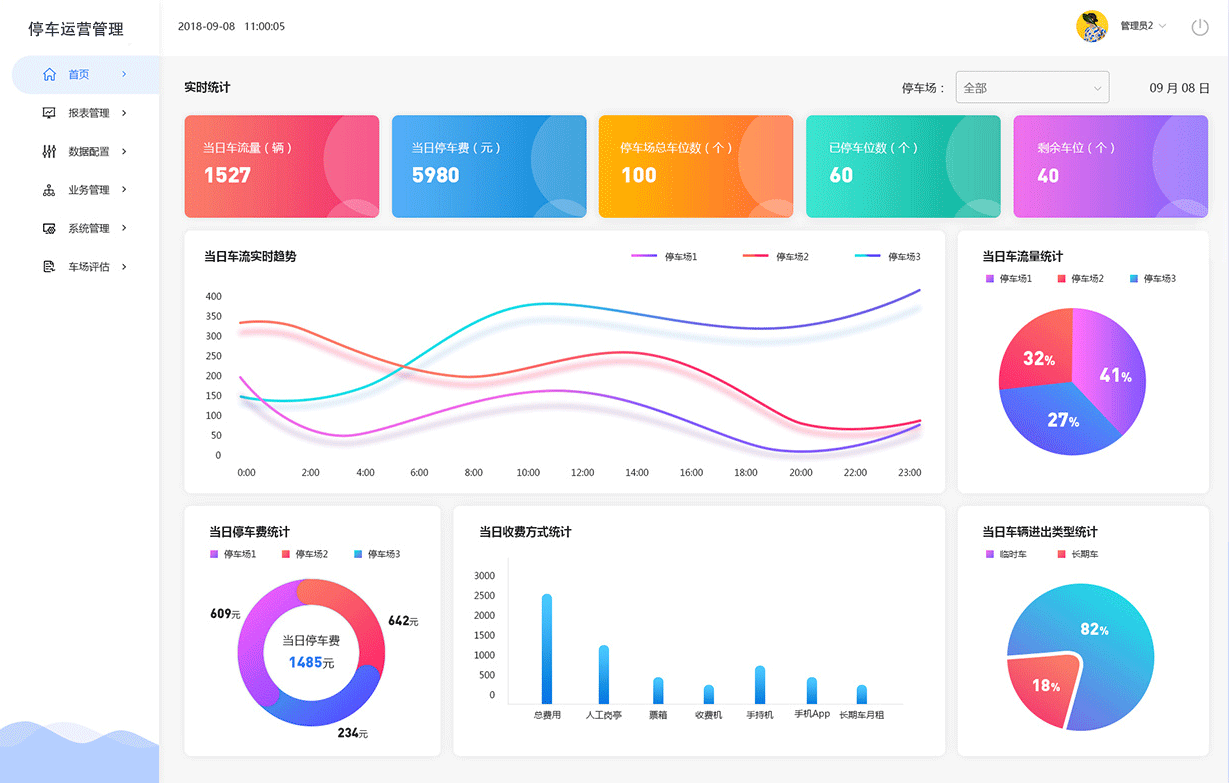Click the system management gear icon
The width and height of the screenshot is (1229, 783).
(x=49, y=228)
